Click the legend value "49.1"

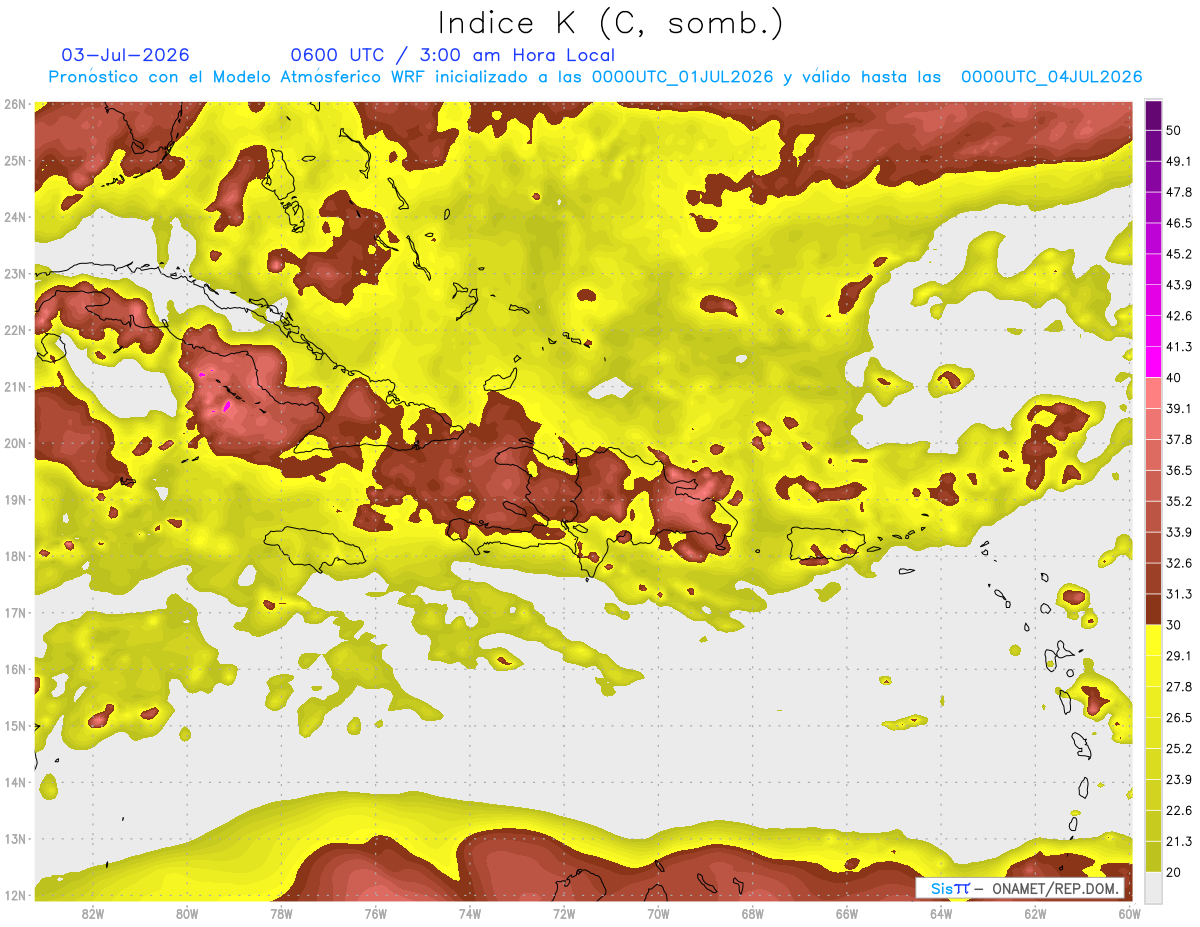point(1179,161)
